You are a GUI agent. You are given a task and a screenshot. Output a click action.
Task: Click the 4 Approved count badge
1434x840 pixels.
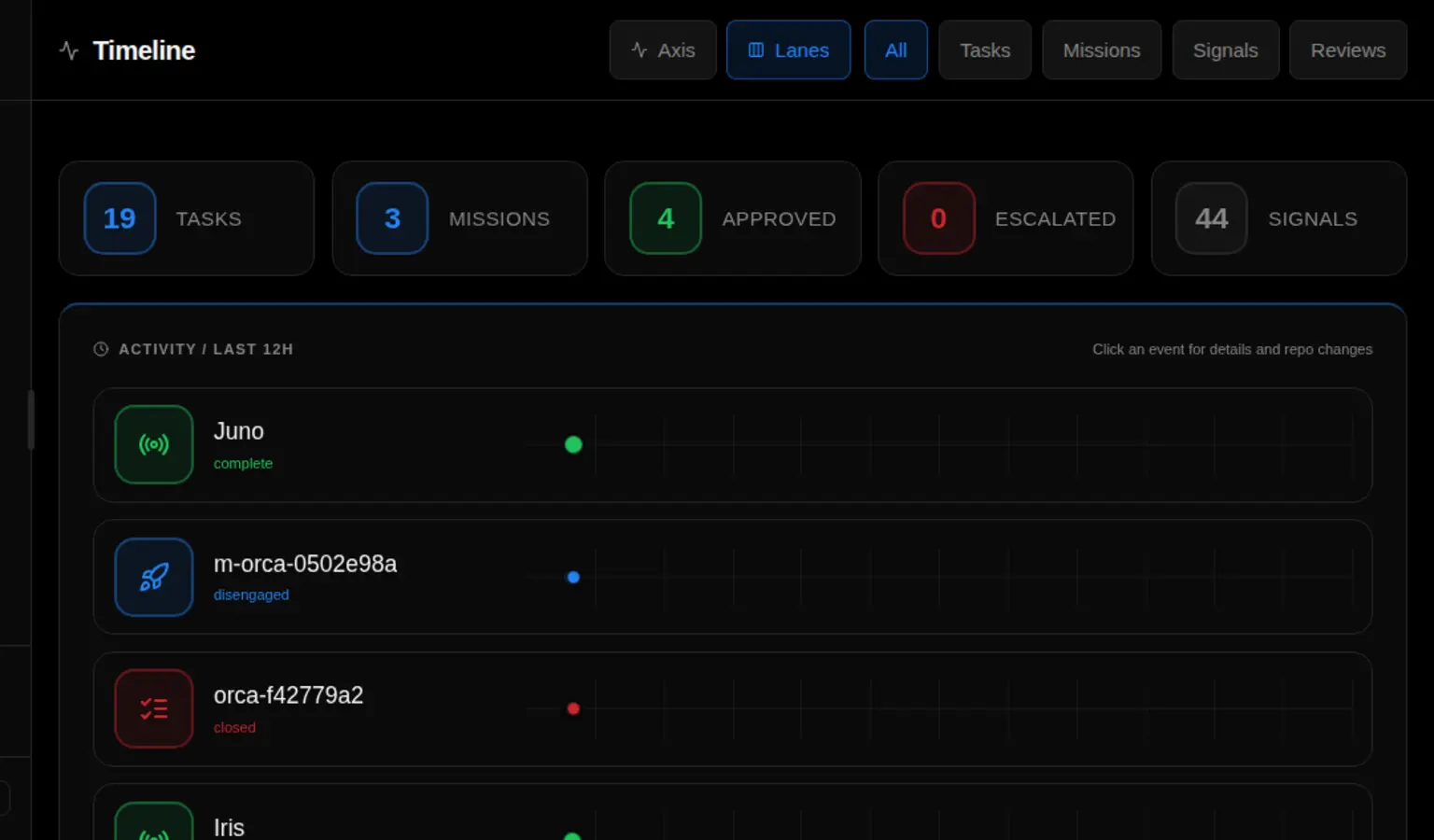(x=666, y=218)
